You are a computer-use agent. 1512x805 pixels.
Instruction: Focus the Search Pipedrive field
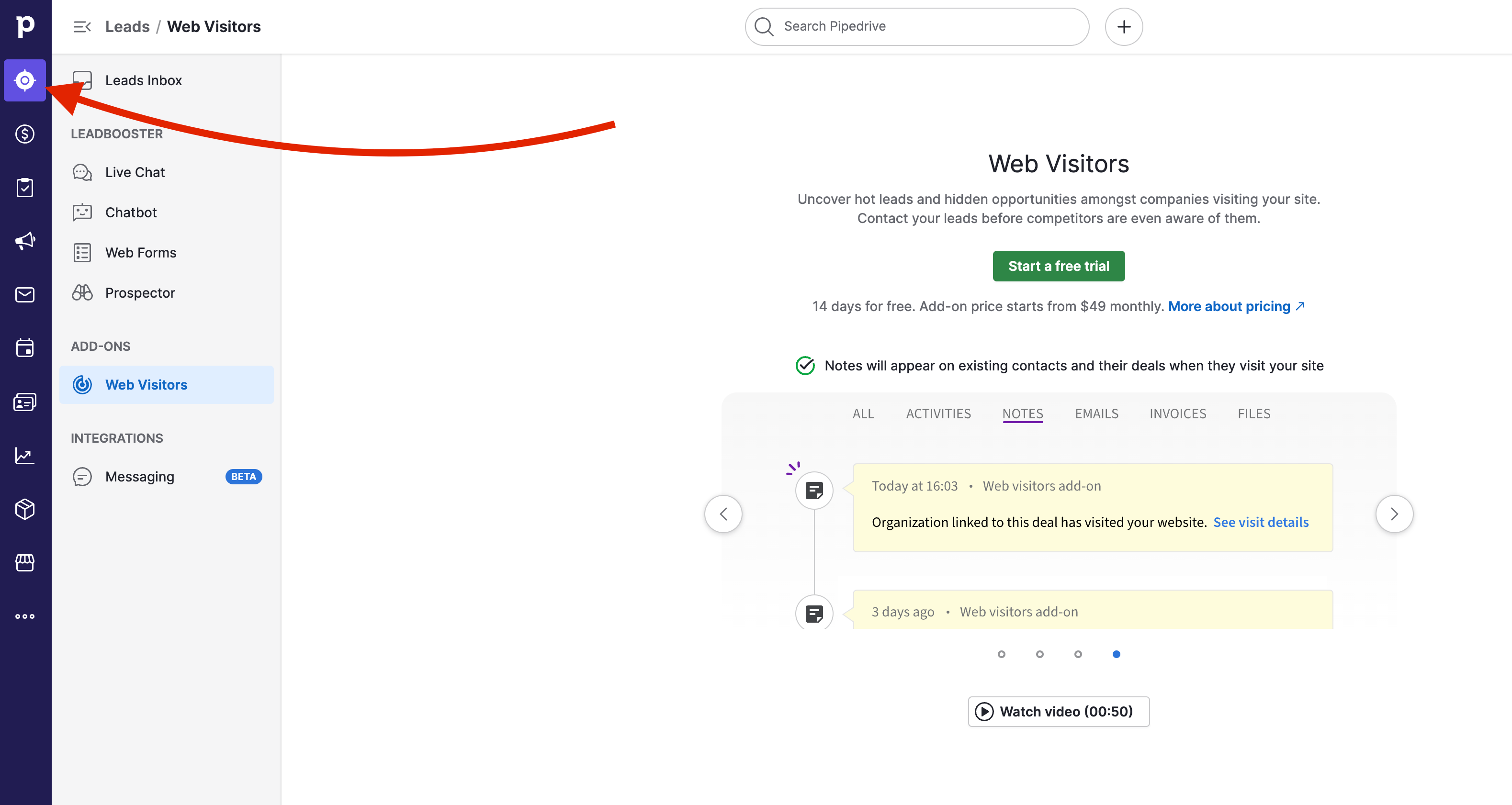click(917, 26)
